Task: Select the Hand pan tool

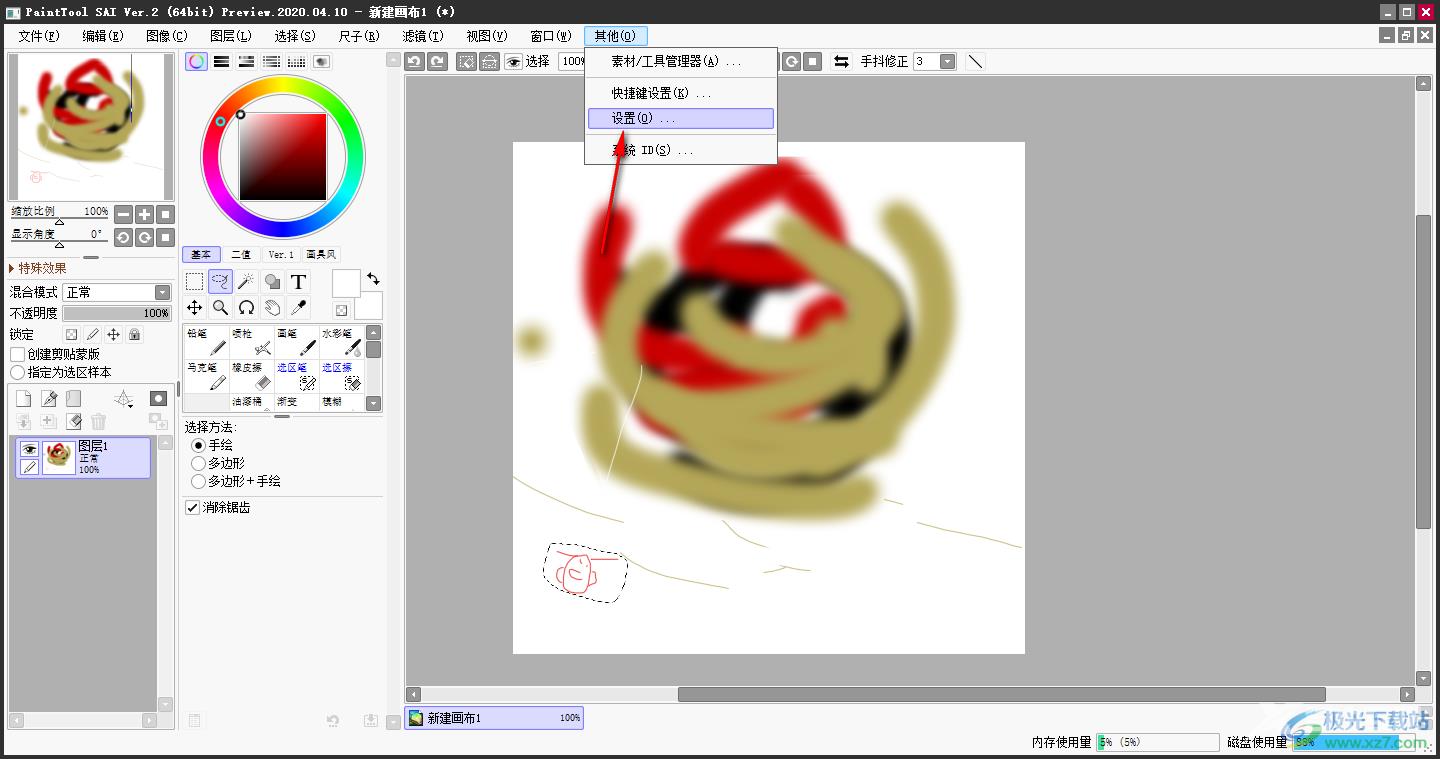Action: tap(272, 308)
